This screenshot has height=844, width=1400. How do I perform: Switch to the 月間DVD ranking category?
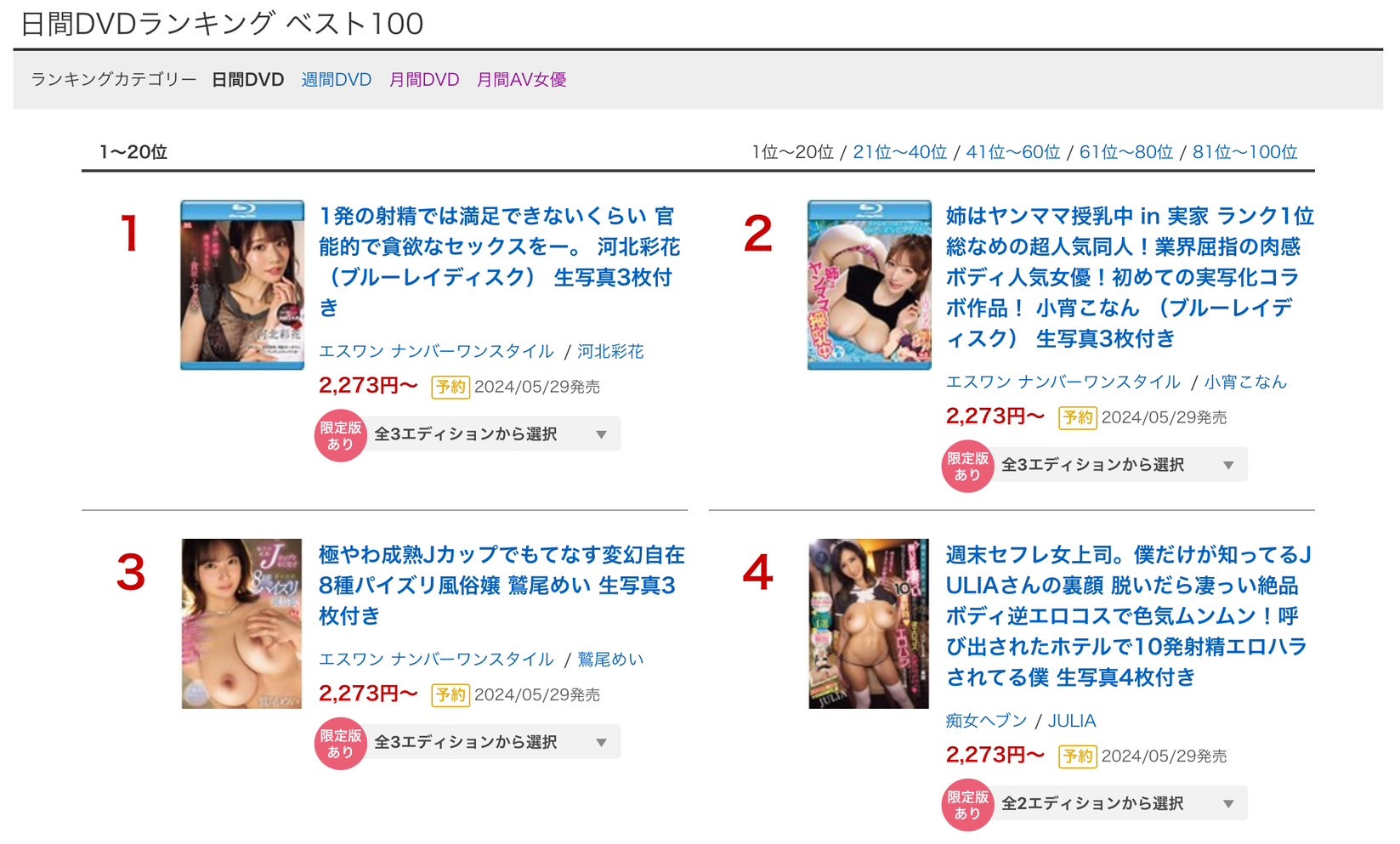click(x=424, y=80)
